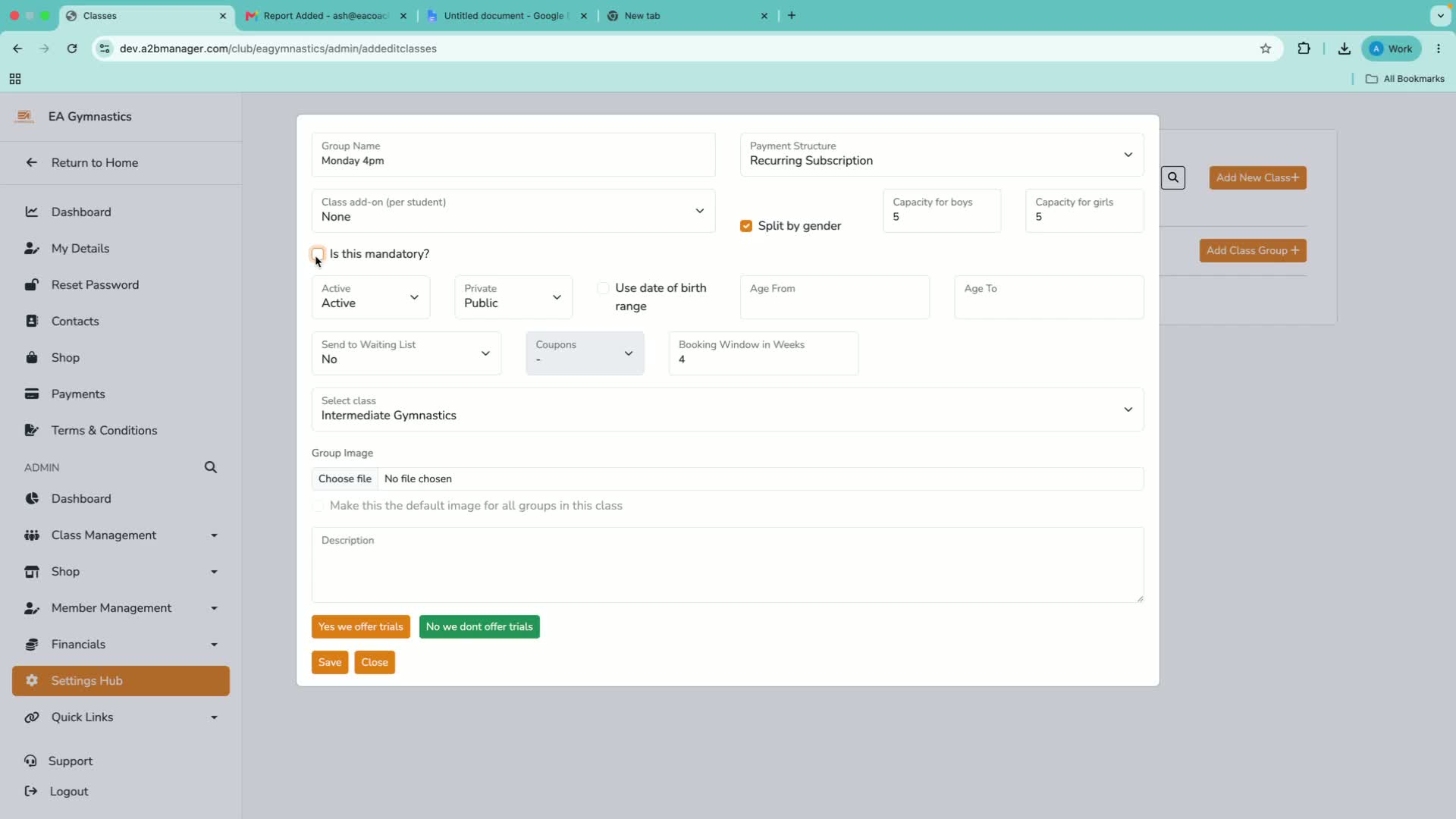Open the Send to Waiting List dropdown
This screenshot has height=819, width=1456.
406,353
